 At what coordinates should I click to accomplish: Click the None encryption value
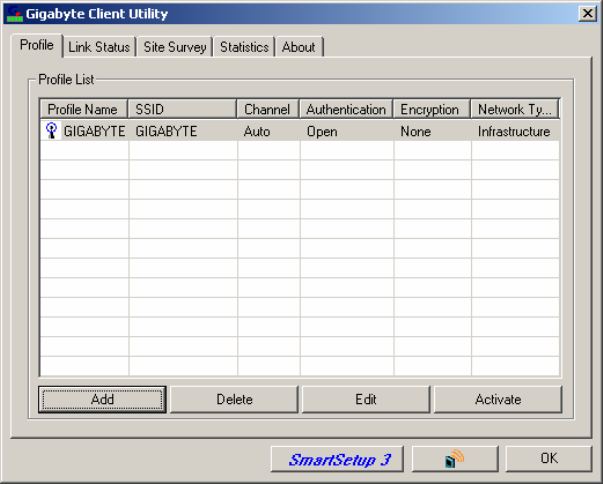416,131
